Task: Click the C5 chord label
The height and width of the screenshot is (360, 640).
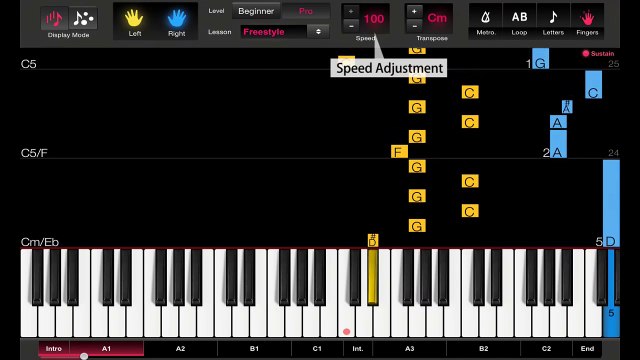Action: coord(29,64)
